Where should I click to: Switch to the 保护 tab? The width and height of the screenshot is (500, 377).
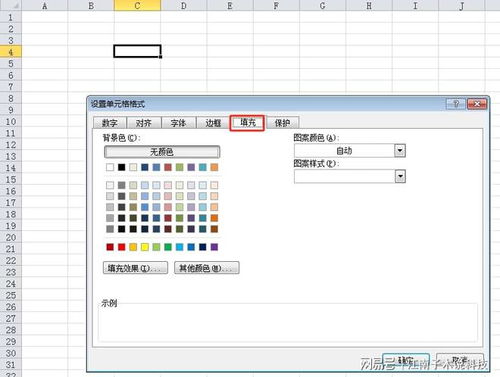(282, 123)
